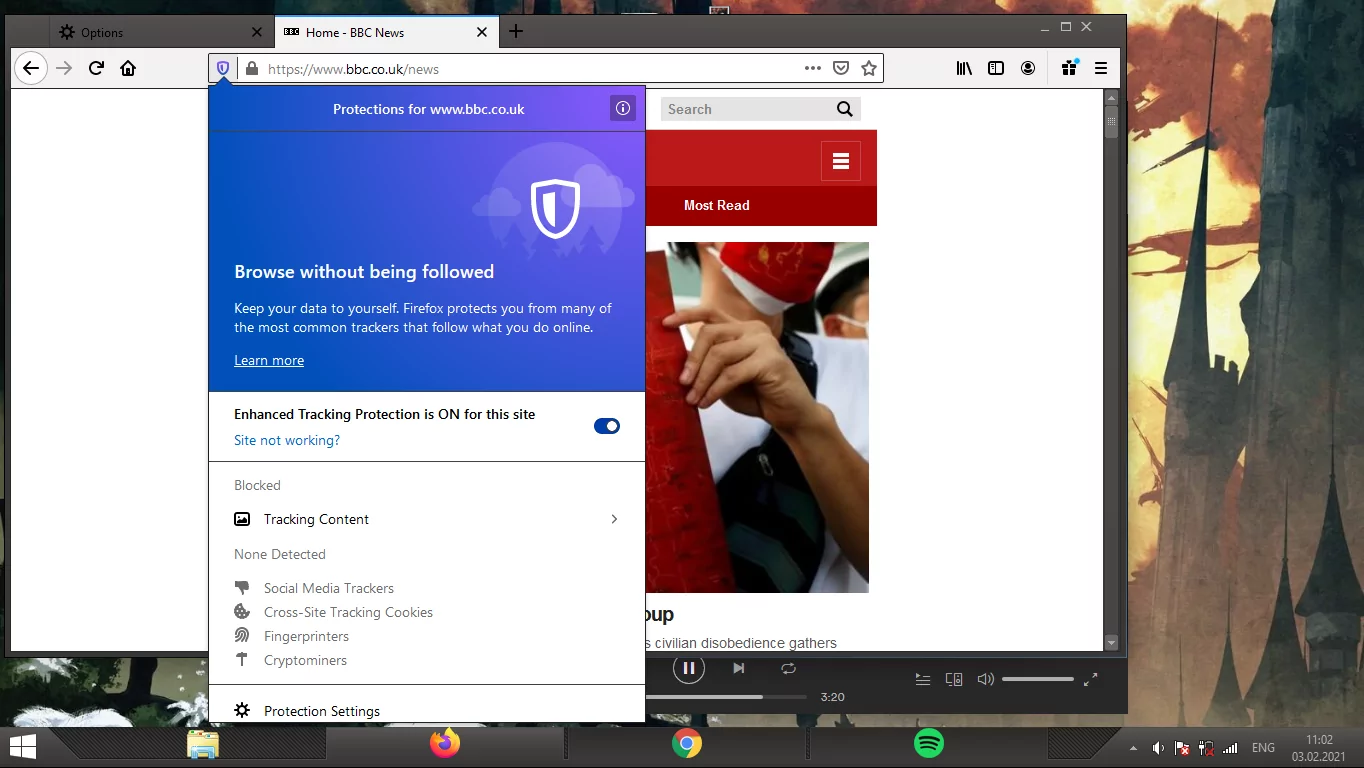
Task: Click the Cryptominers entry
Action: click(305, 660)
